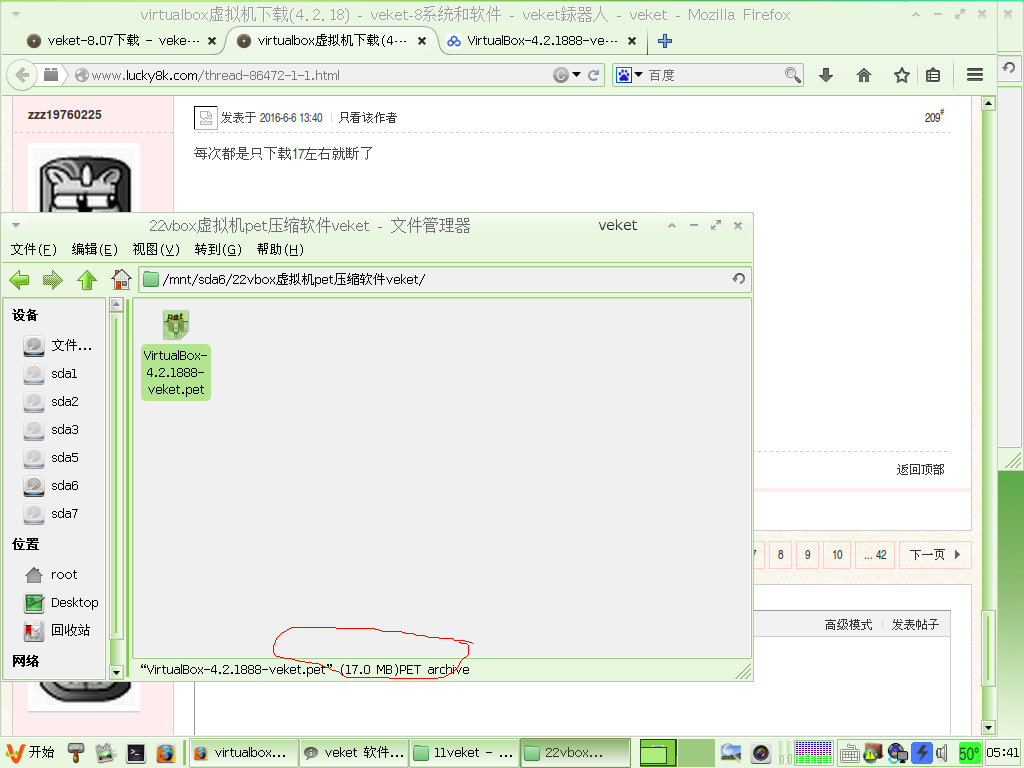This screenshot has height=768, width=1024.
Task: Click the username zzz19760225
Action: pos(65,115)
